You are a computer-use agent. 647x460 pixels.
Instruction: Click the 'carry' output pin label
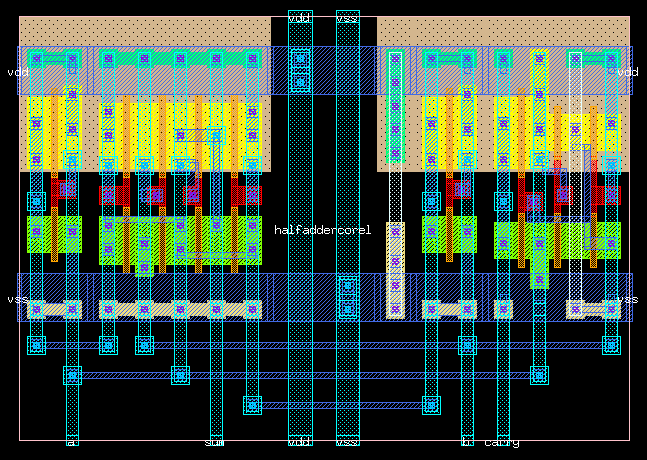tap(501, 441)
